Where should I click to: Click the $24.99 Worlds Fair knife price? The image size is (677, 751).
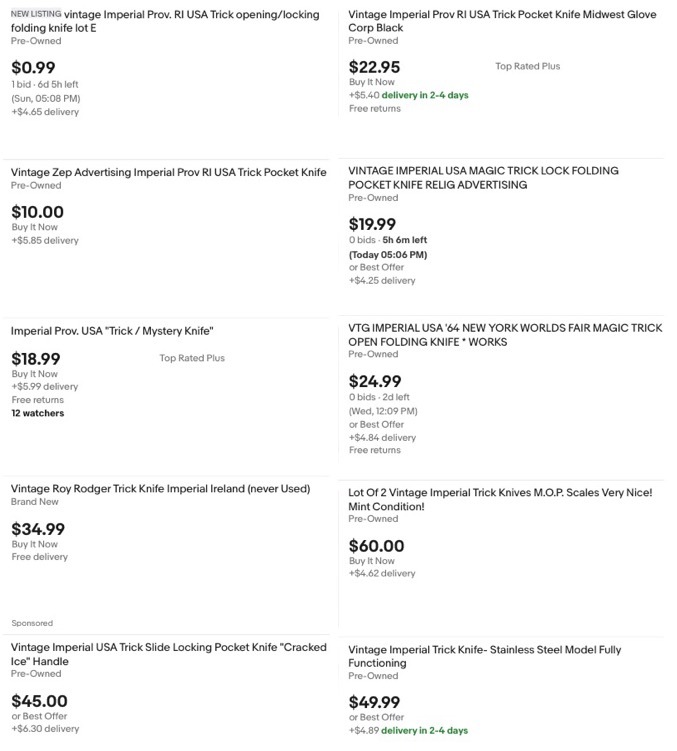(x=375, y=381)
